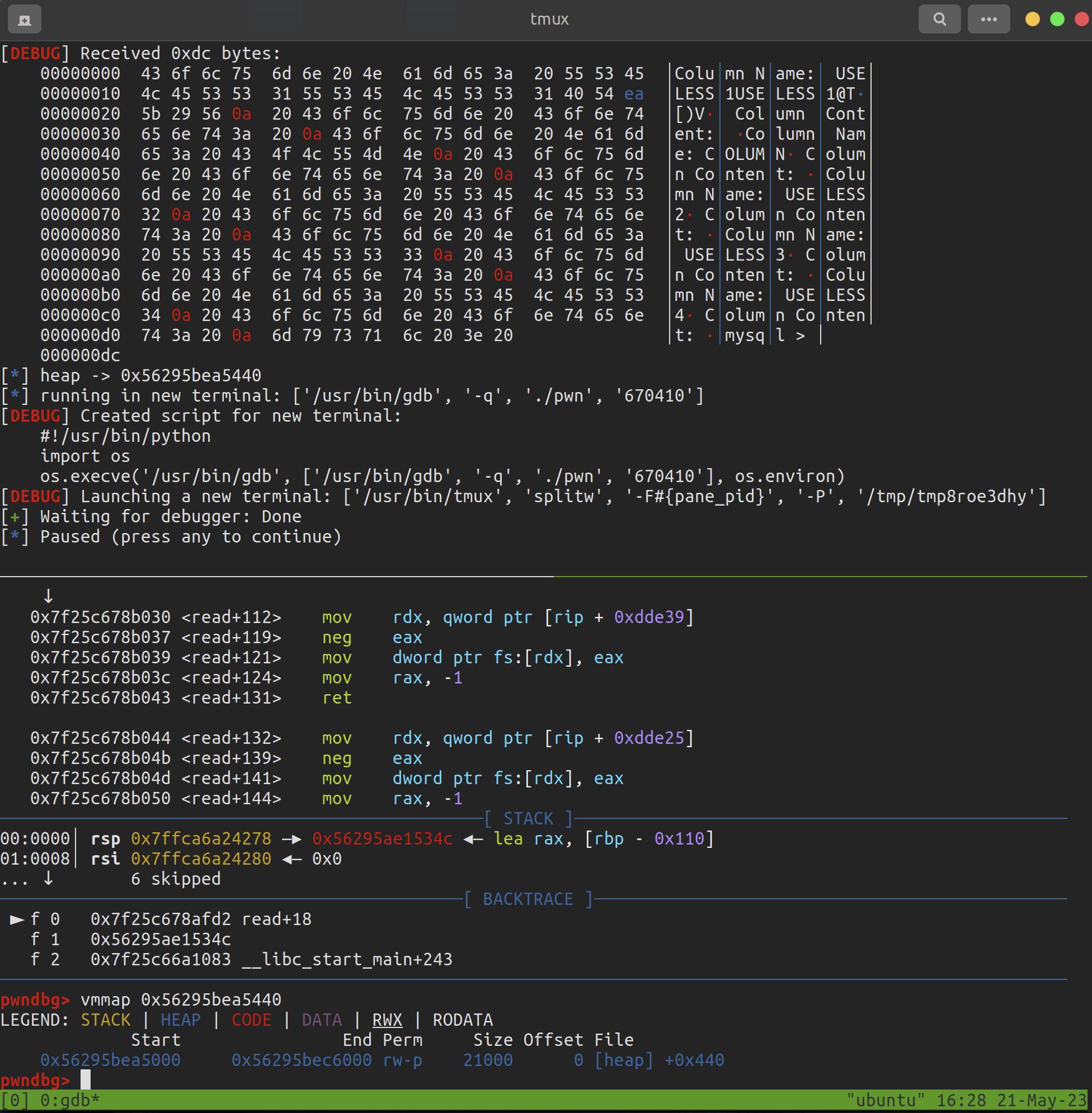Click the new tab icon in titlebar
Image resolution: width=1092 pixels, height=1113 pixels.
(x=24, y=20)
